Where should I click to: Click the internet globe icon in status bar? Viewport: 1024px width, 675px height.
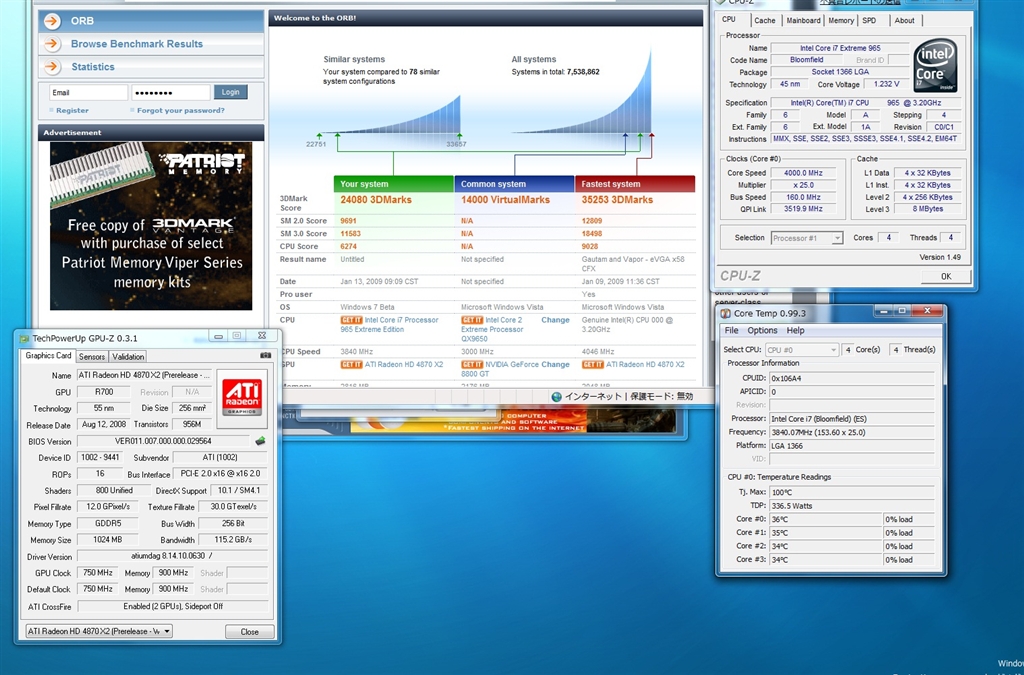pyautogui.click(x=556, y=396)
